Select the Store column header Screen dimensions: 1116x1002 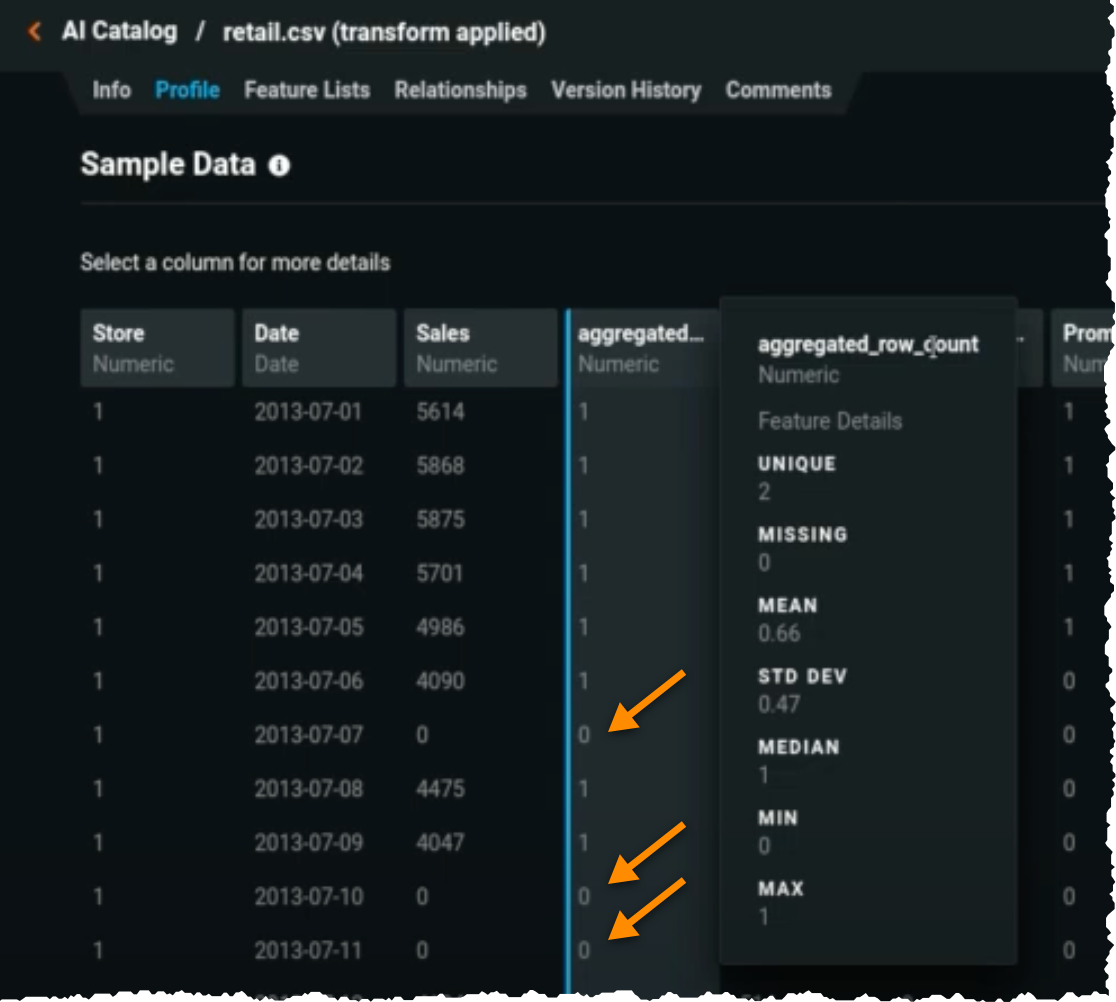coord(157,347)
